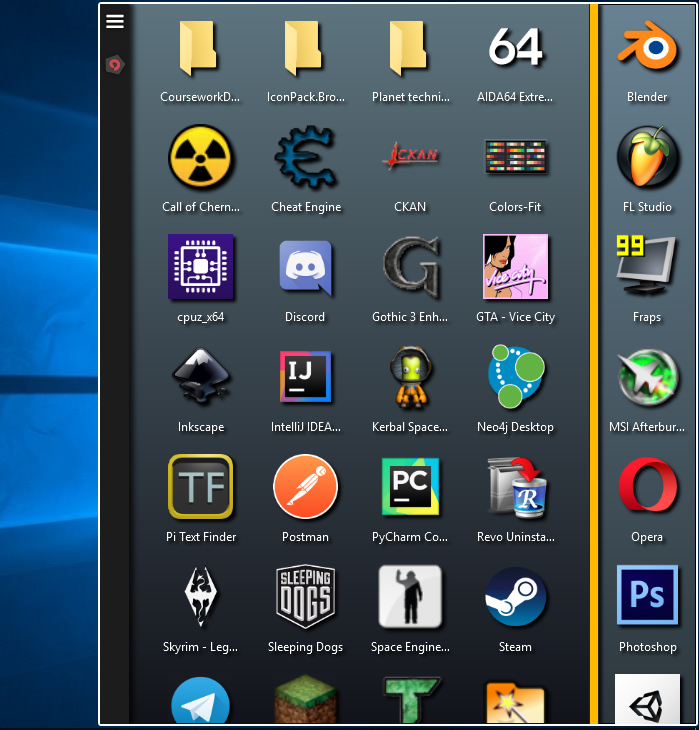Open Neo4j Desktop

(516, 376)
